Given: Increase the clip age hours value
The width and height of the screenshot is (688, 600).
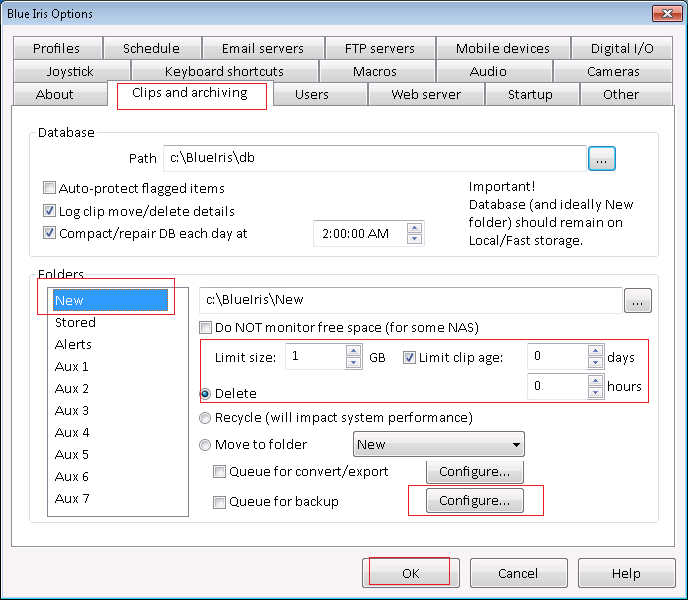Looking at the screenshot, I should (x=595, y=380).
